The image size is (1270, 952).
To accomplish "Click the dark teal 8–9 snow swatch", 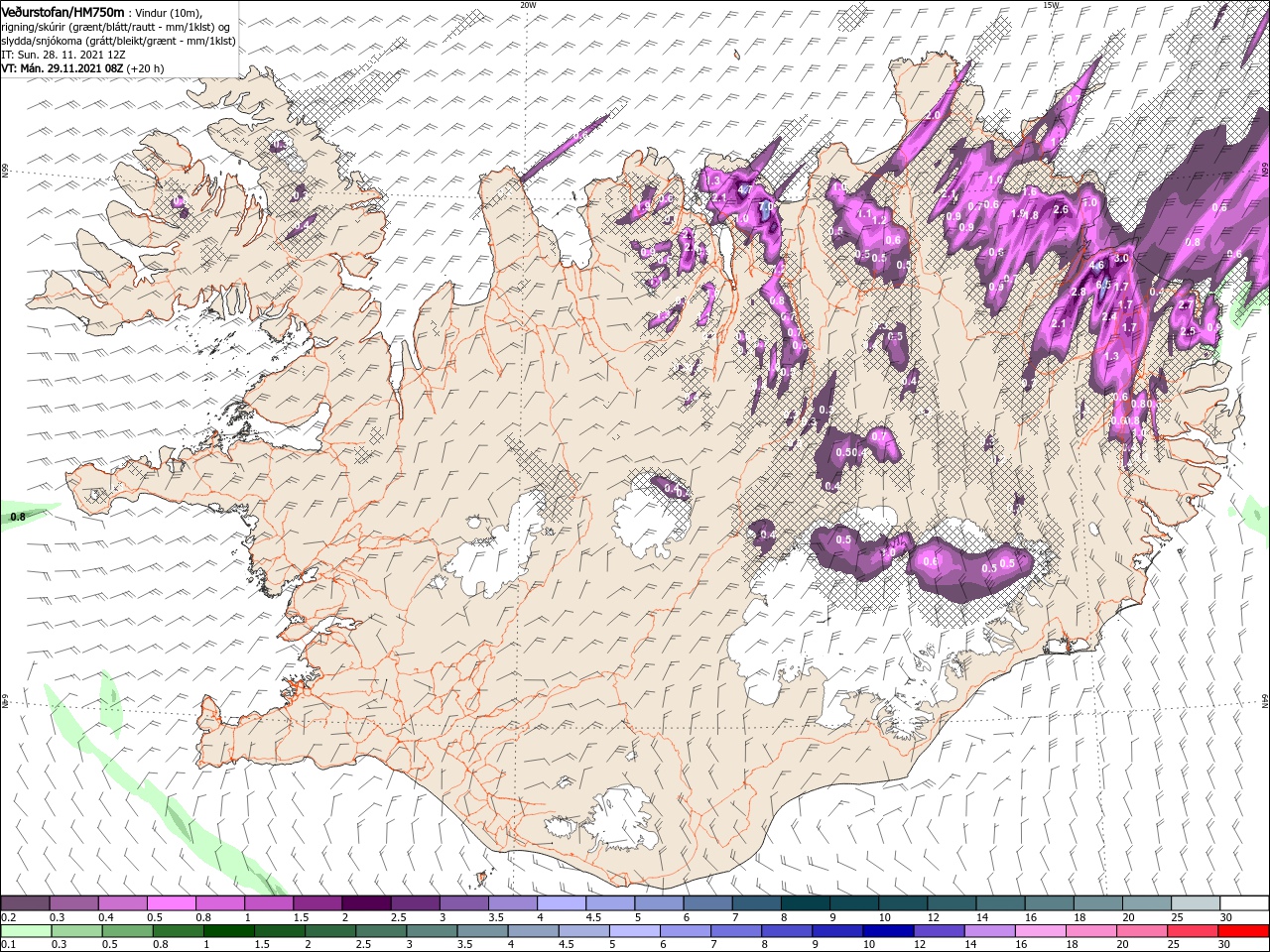I will [x=806, y=903].
